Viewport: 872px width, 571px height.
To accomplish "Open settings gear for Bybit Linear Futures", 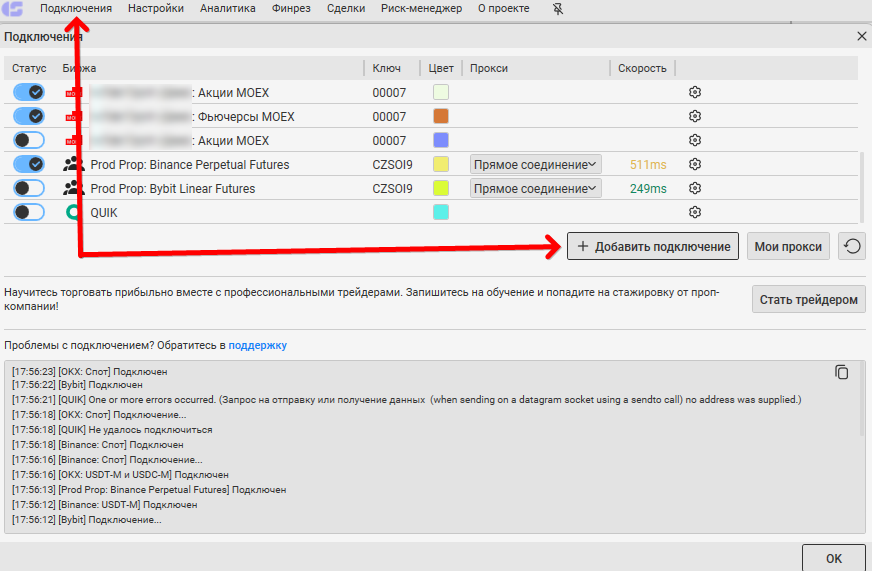I will tap(695, 188).
